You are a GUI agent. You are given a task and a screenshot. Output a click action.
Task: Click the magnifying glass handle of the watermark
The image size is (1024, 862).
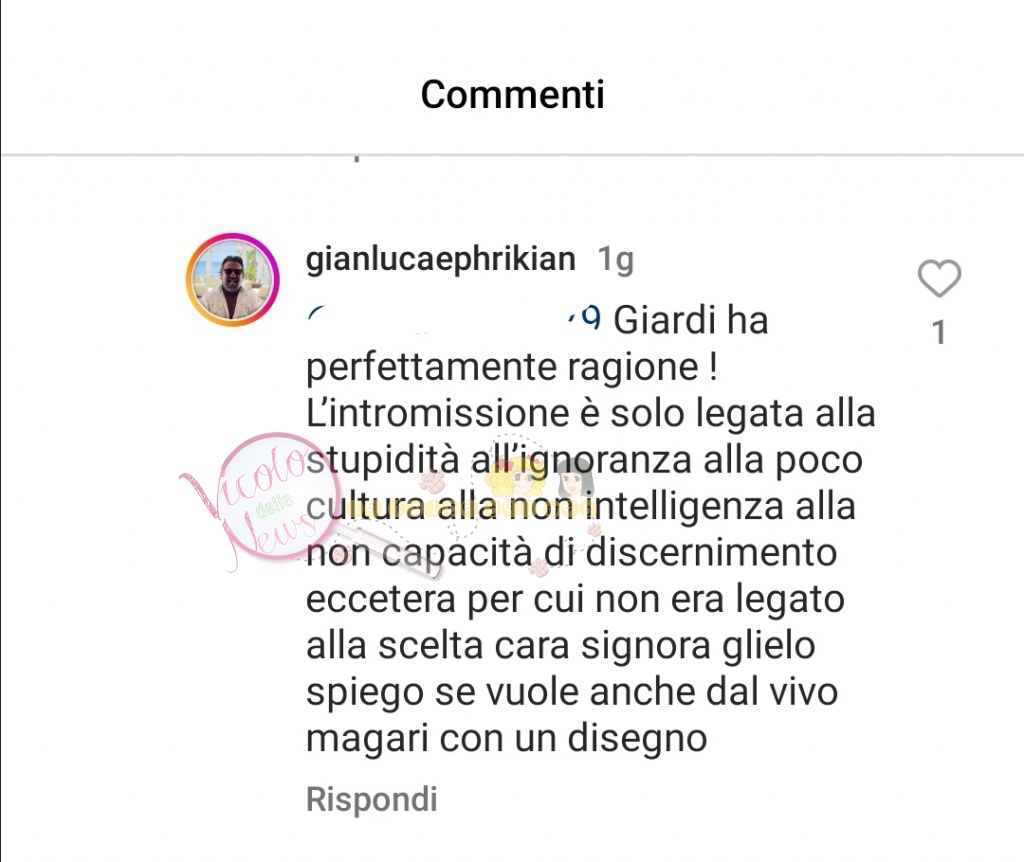coord(392,554)
